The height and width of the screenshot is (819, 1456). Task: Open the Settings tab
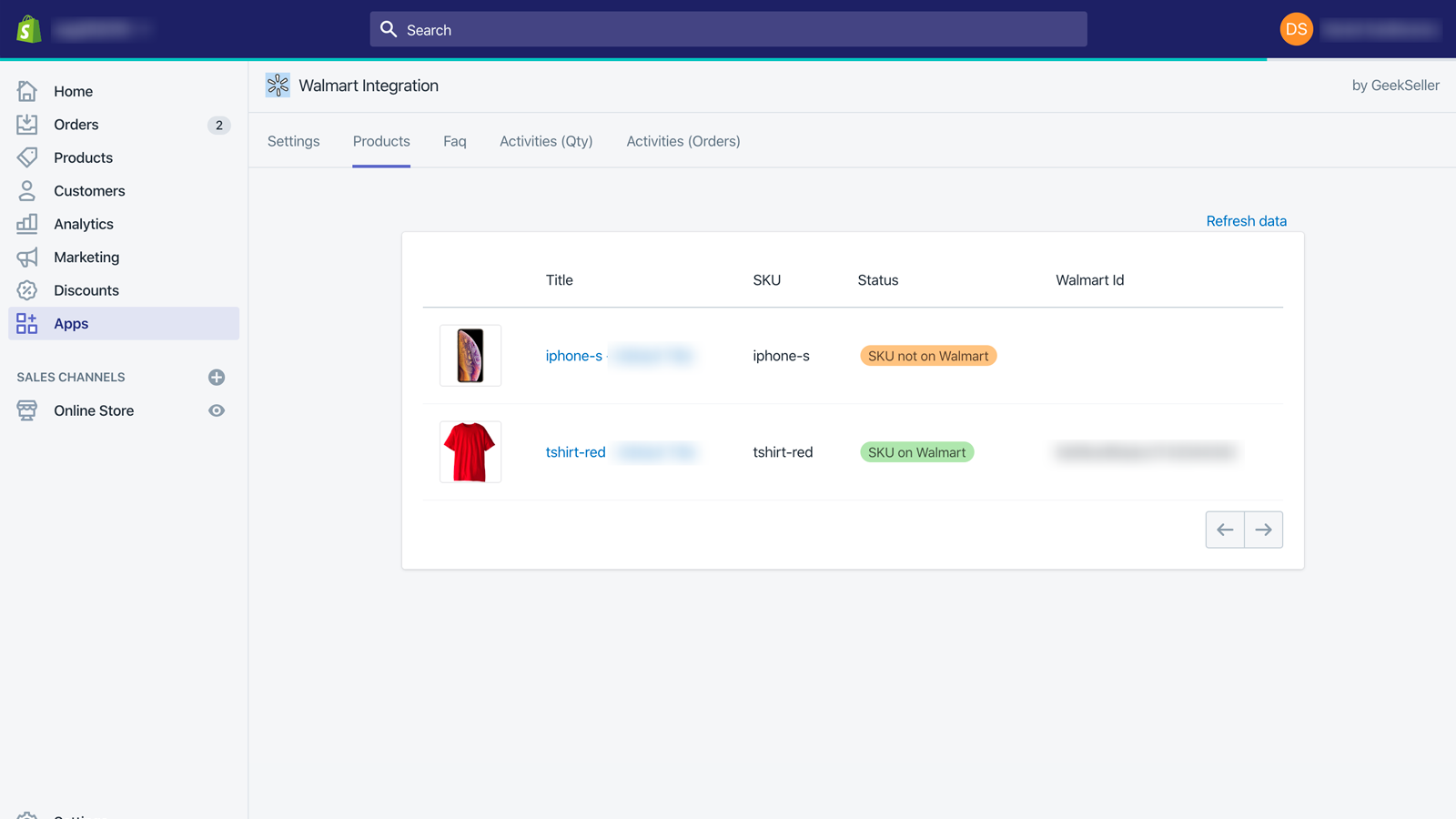pos(294,141)
